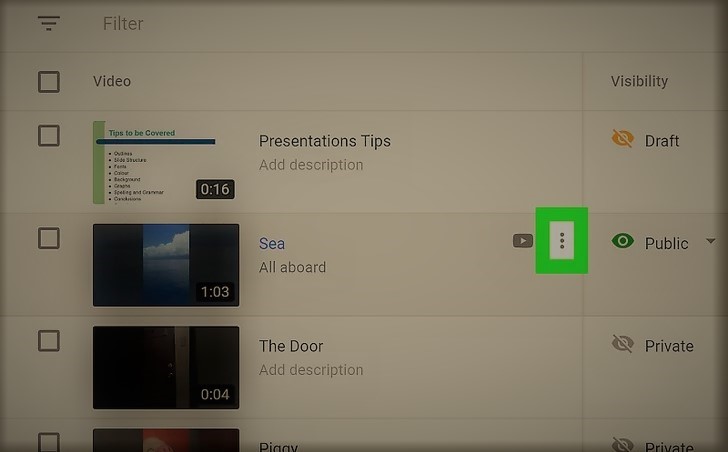The height and width of the screenshot is (452, 728).
Task: Click the green Public eye icon
Action: coord(623,241)
